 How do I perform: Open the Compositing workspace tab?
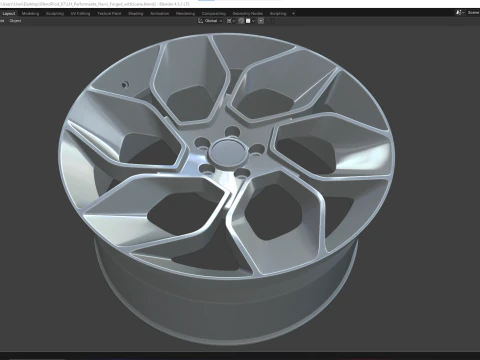[x=214, y=14]
